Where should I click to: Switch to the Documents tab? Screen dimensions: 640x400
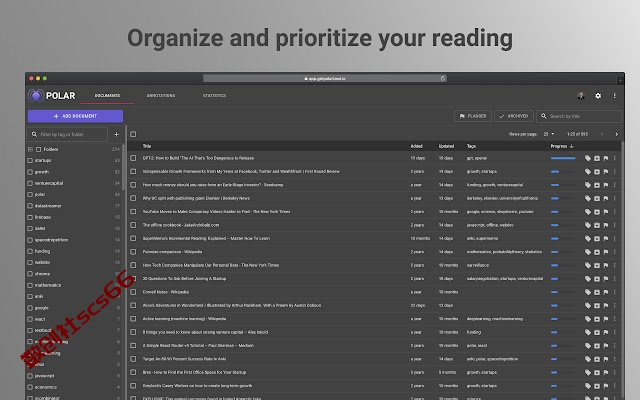pos(107,96)
